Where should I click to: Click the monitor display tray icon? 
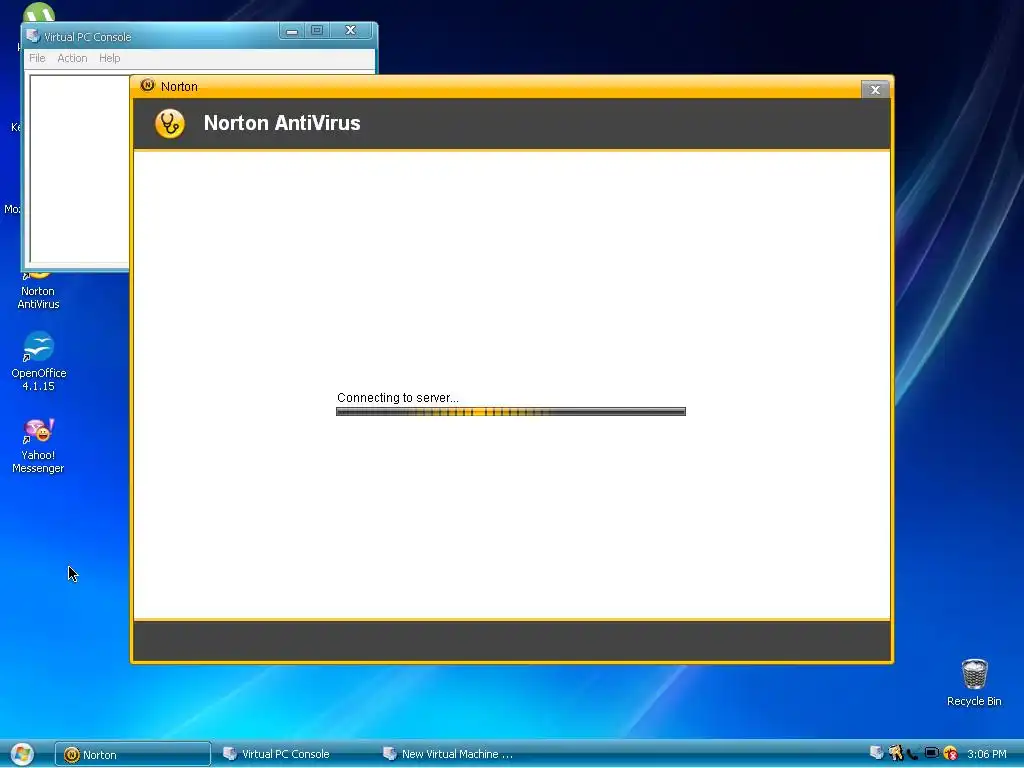click(932, 753)
